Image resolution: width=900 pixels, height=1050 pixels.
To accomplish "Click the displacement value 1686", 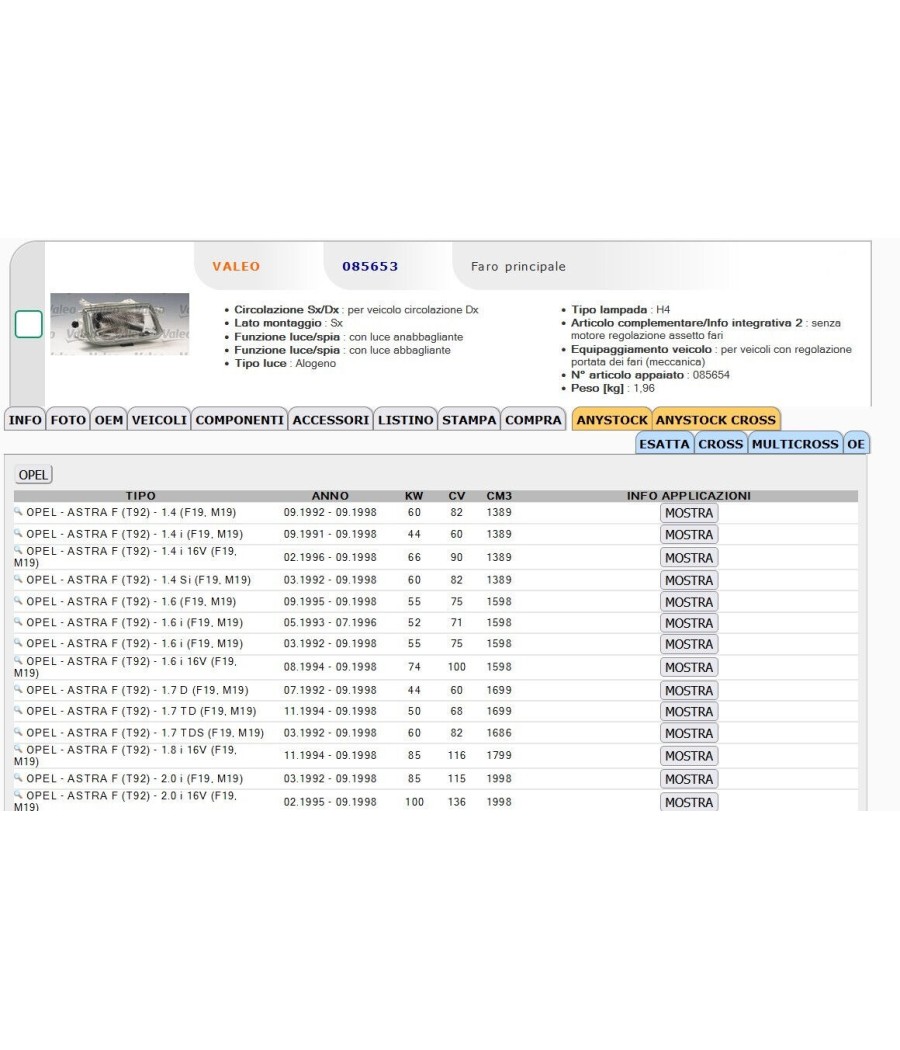I will click(x=499, y=733).
